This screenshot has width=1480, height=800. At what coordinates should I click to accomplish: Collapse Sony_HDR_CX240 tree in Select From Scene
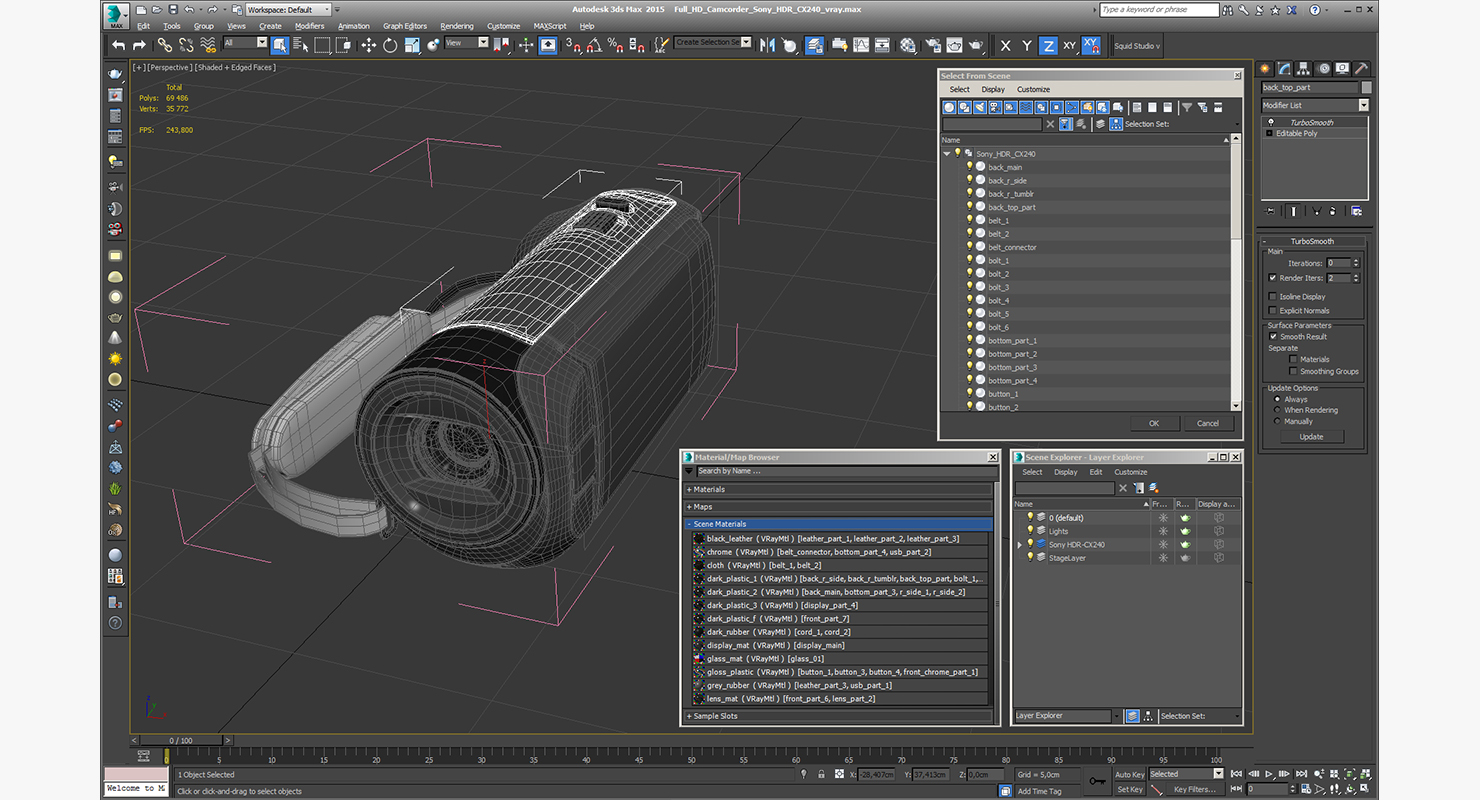[947, 154]
